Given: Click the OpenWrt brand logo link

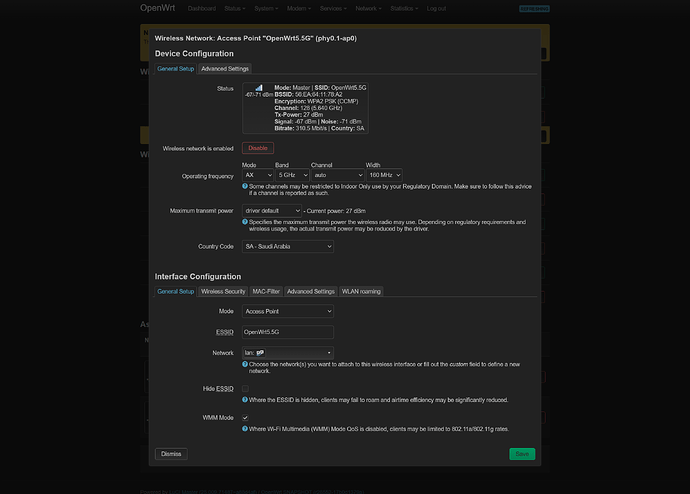Looking at the screenshot, I should pyautogui.click(x=158, y=8).
